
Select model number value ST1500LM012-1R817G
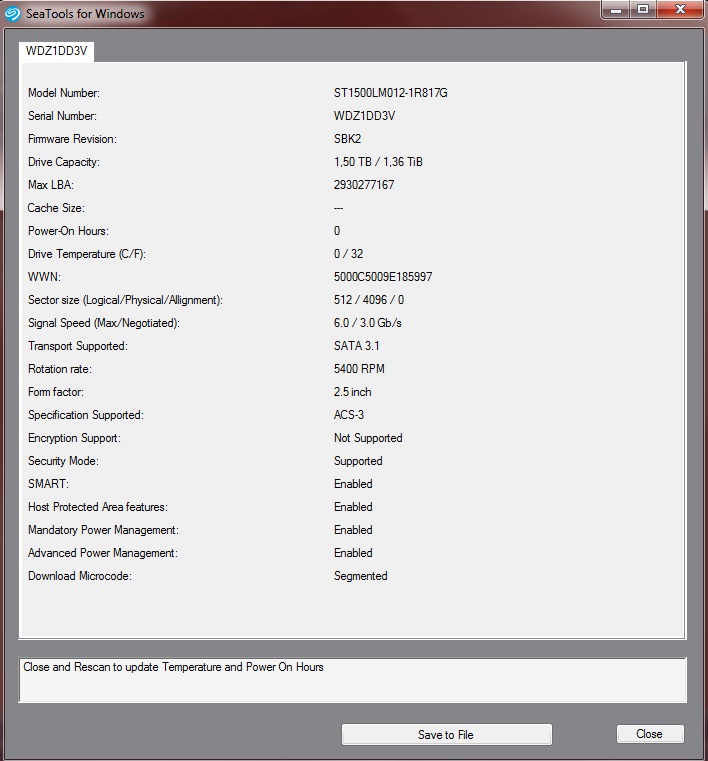391,93
